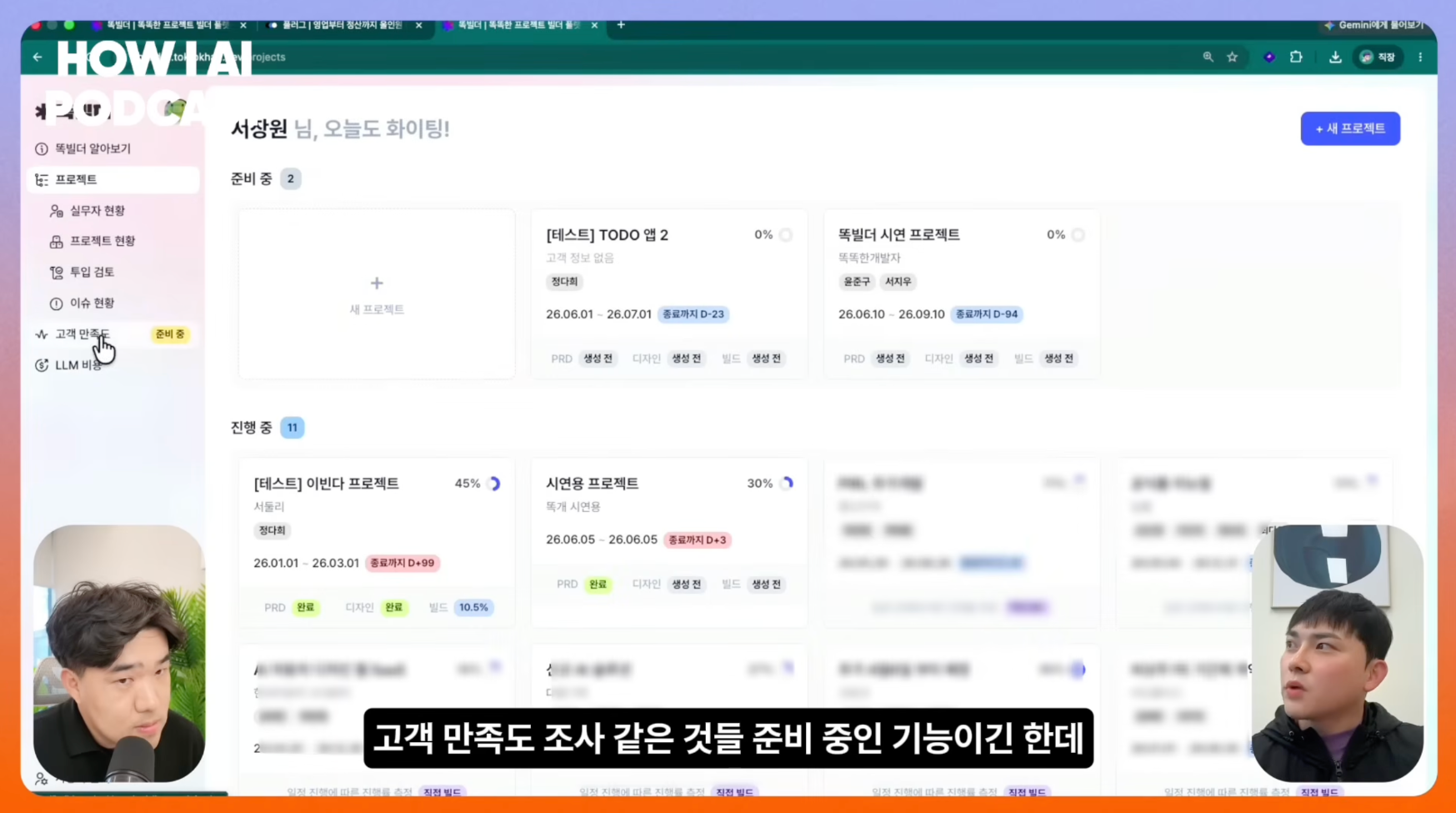Screen dimensions: 1456x813
Task: Click the 정다희 tag on 이빈다 프로젝트
Action: coord(272,530)
